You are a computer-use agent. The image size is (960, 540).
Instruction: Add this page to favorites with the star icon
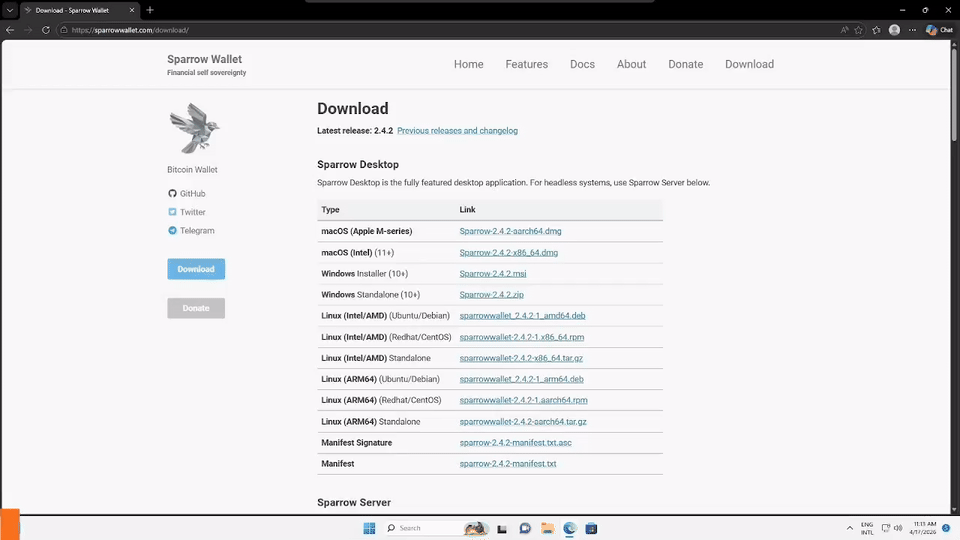858,30
